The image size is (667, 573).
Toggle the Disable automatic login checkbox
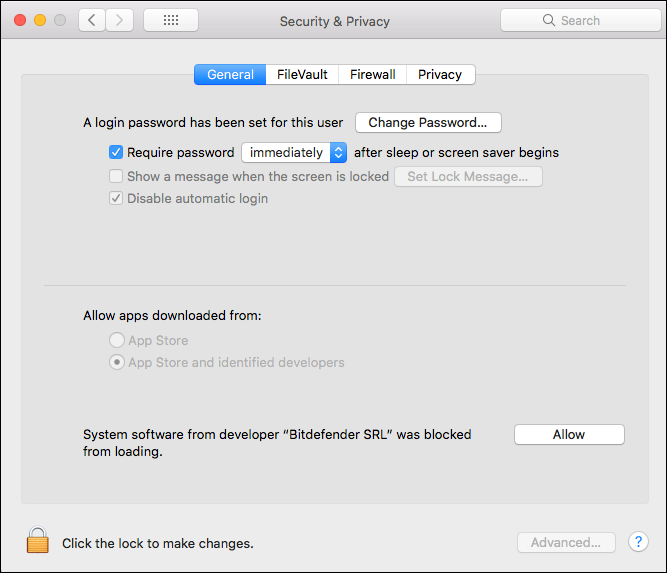pos(116,198)
